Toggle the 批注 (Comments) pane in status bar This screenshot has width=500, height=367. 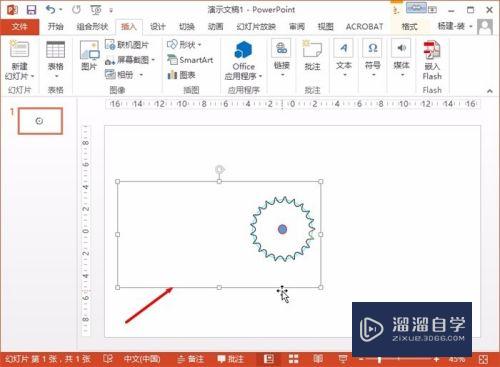(x=230, y=359)
